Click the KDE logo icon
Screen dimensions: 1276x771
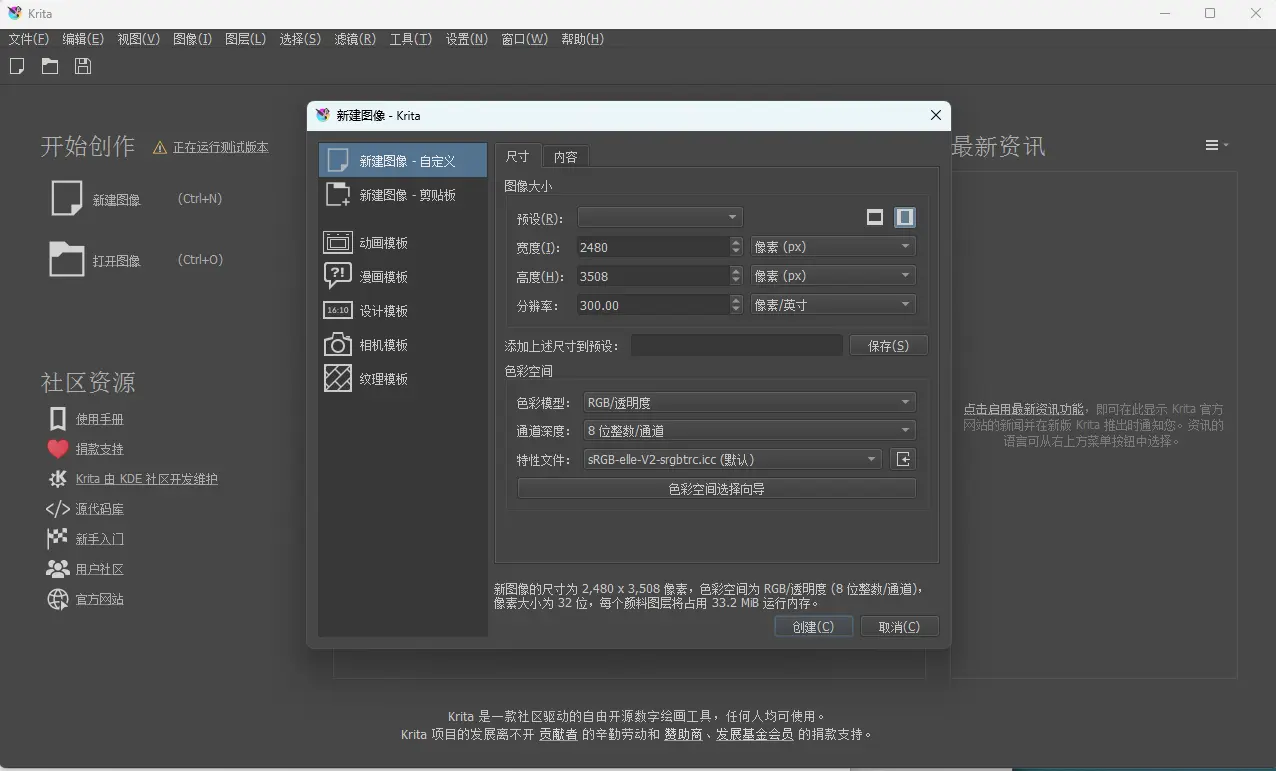click(x=58, y=479)
